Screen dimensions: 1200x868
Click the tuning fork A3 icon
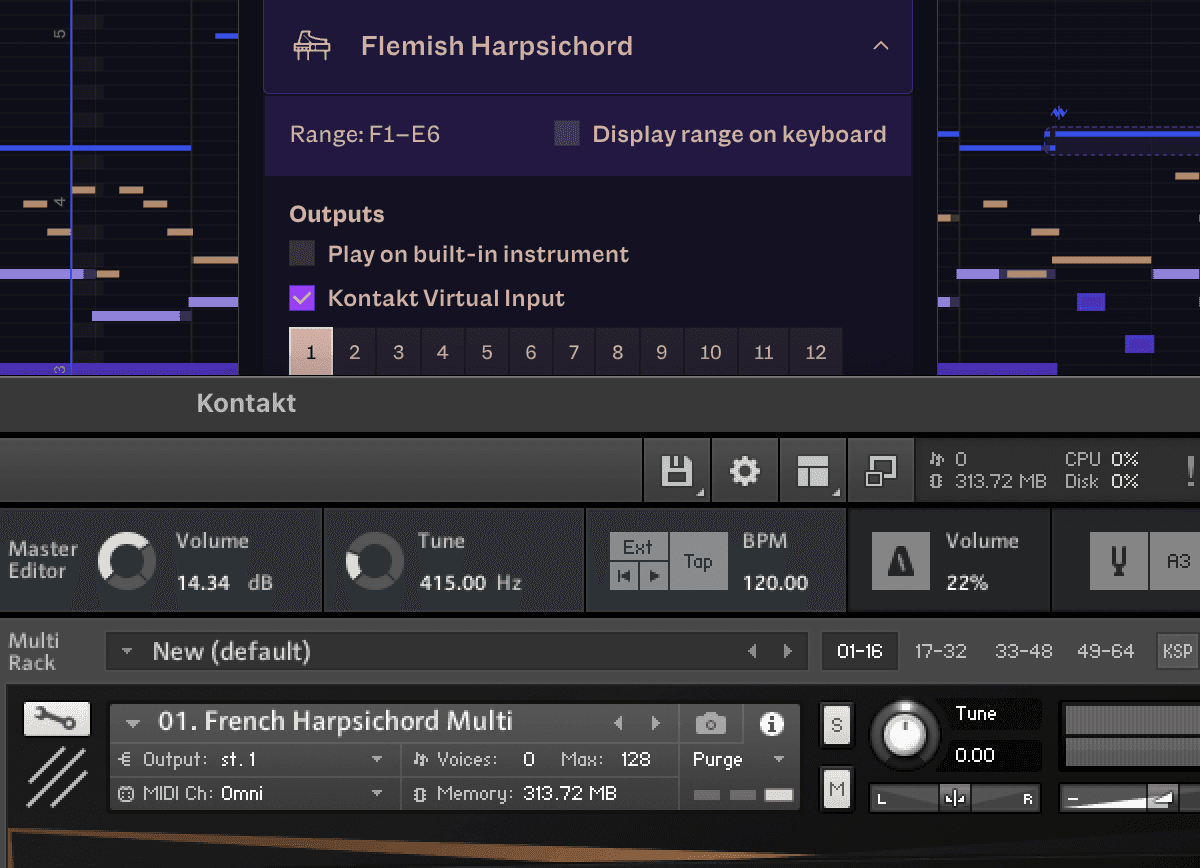[1118, 560]
